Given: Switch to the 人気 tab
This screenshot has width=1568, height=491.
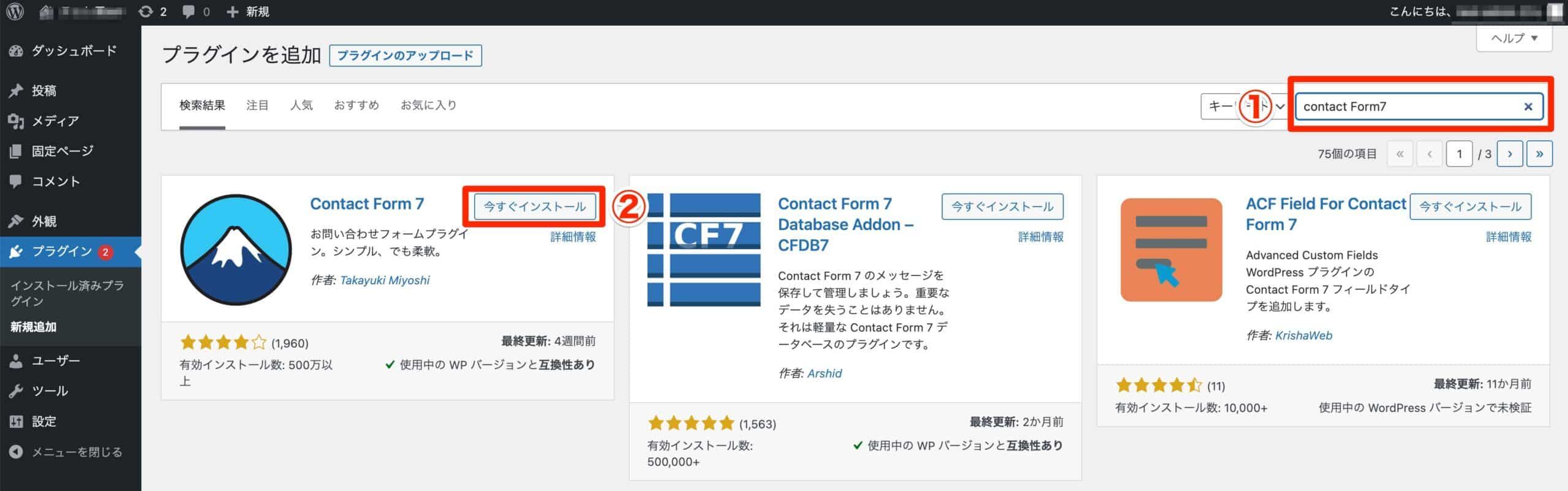Looking at the screenshot, I should (x=301, y=105).
